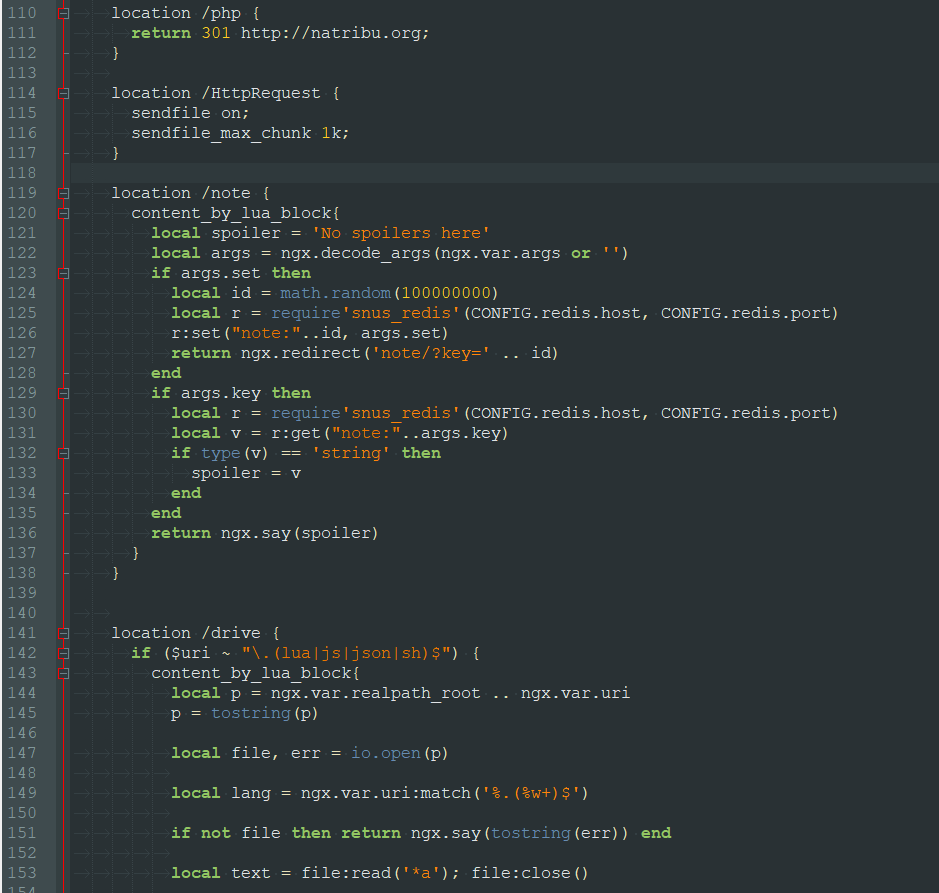Collapse the fold at line 142 if ($uri
939x893 pixels.
pyautogui.click(x=63, y=653)
